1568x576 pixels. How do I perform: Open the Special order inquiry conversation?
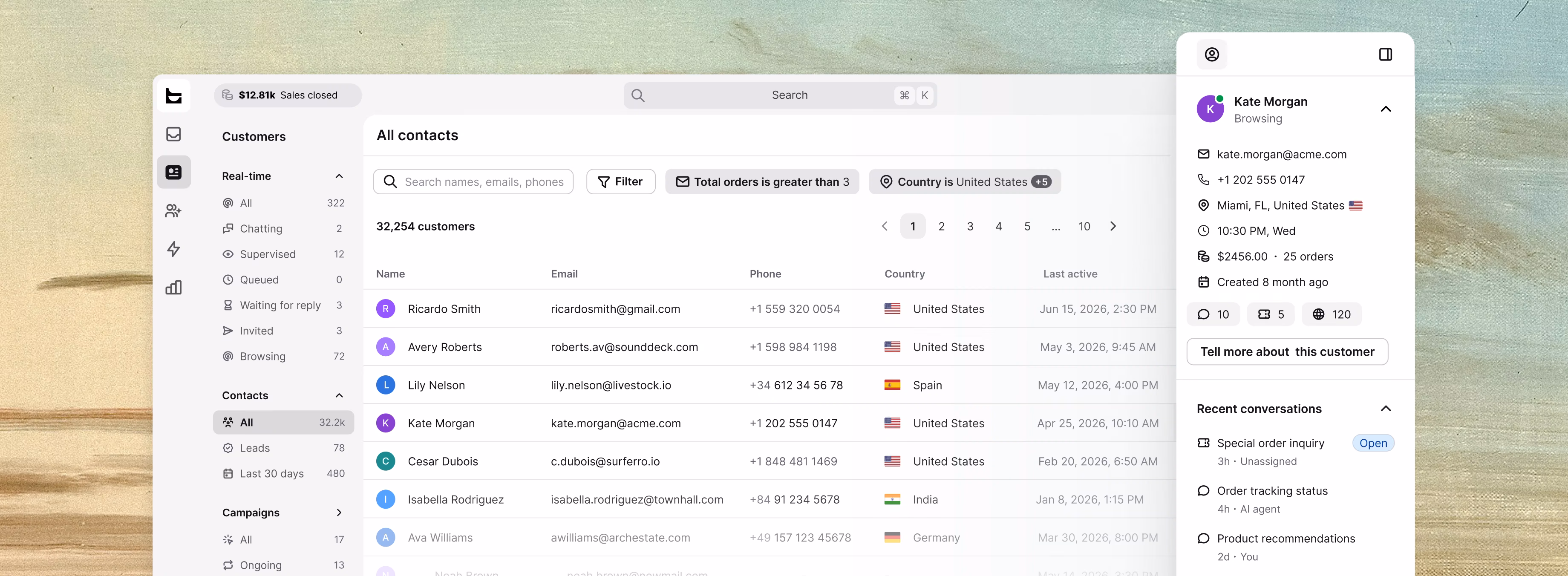(x=1295, y=451)
